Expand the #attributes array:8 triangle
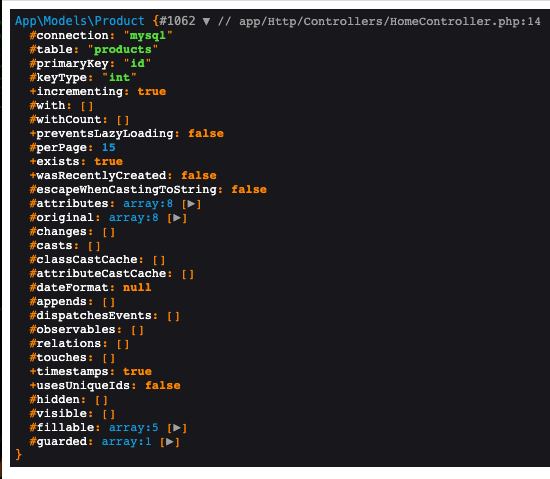The image size is (550, 479). (x=191, y=204)
